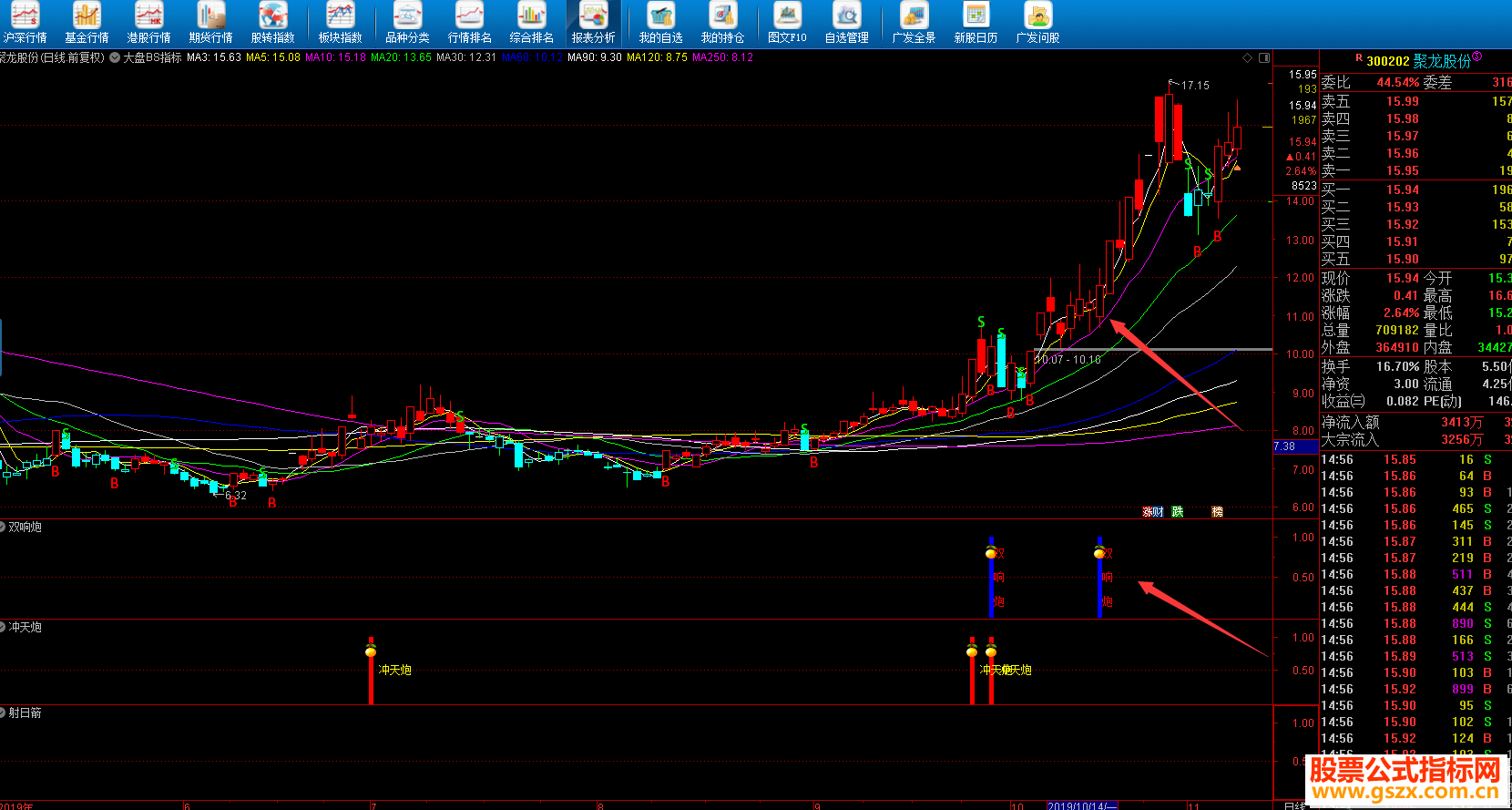1512x810 pixels.
Task: Click the MA20: 13.65 value
Action: tap(401, 57)
